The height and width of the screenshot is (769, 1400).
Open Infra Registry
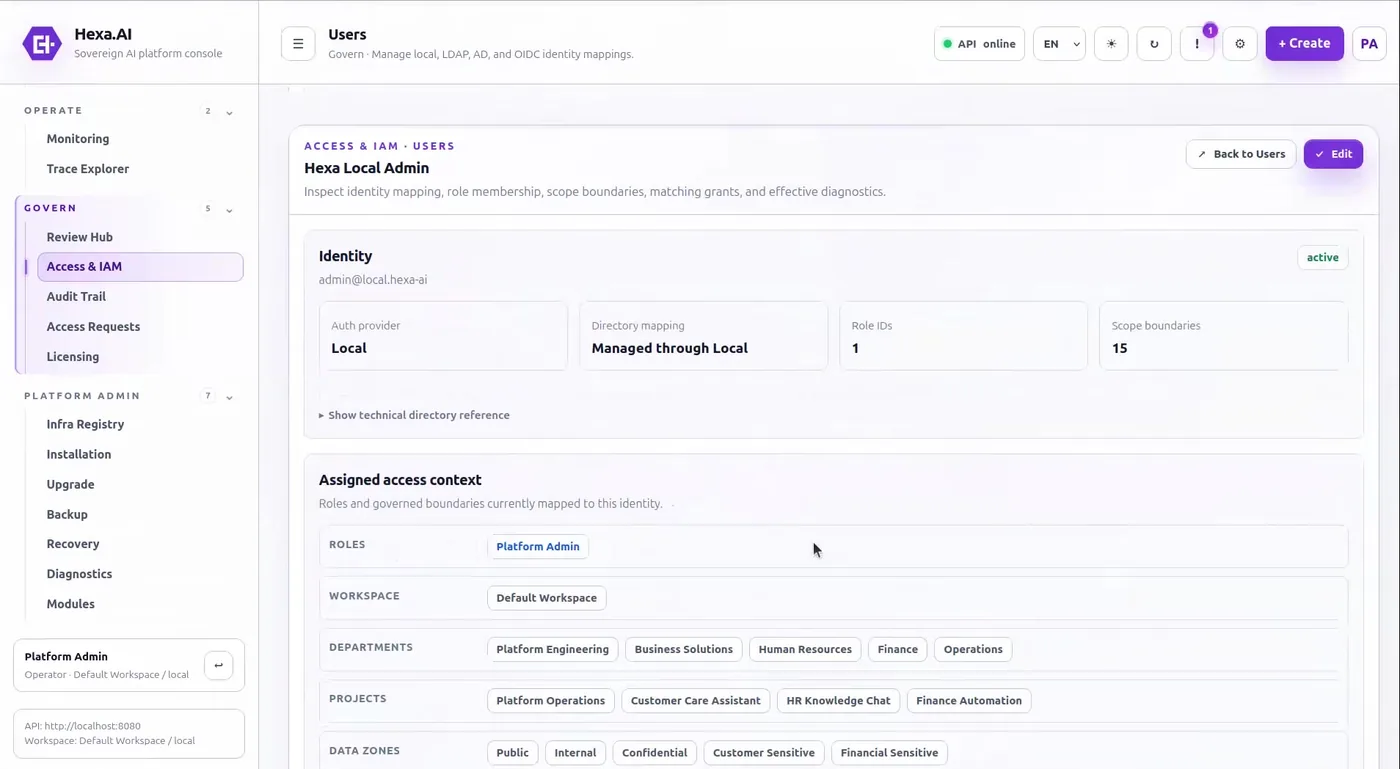[85, 424]
